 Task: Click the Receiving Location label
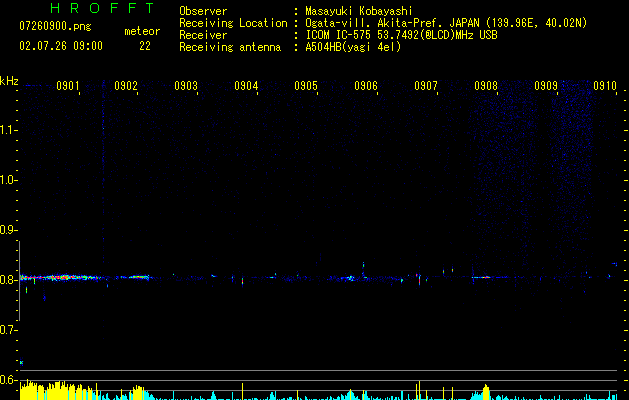[x=233, y=23]
